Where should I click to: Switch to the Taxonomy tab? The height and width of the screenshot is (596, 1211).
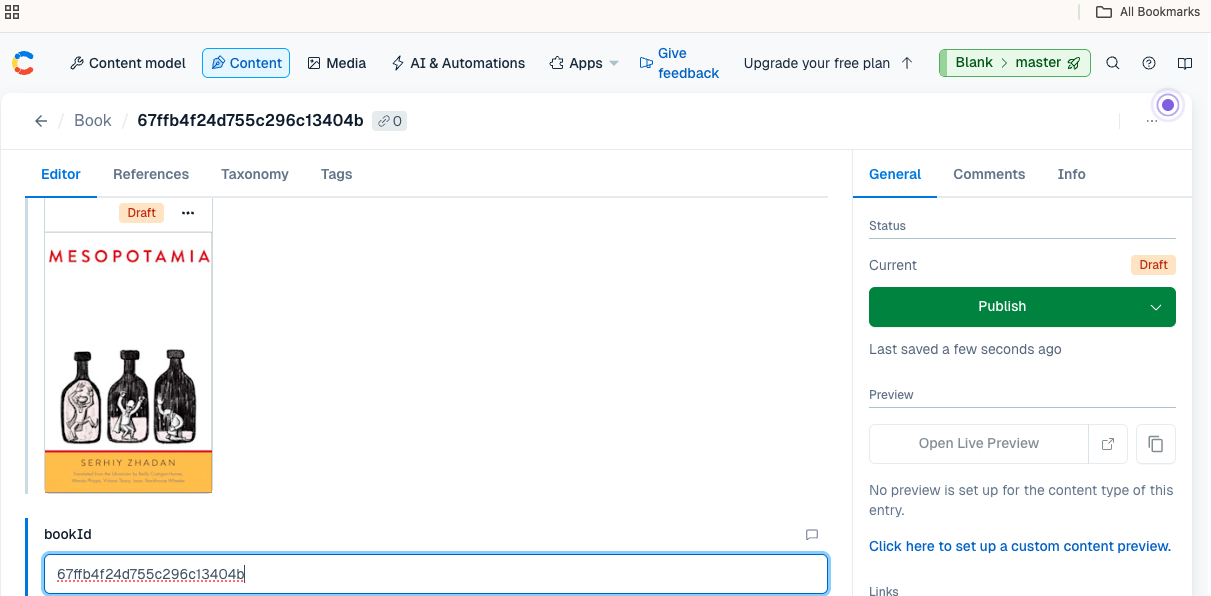pos(255,174)
